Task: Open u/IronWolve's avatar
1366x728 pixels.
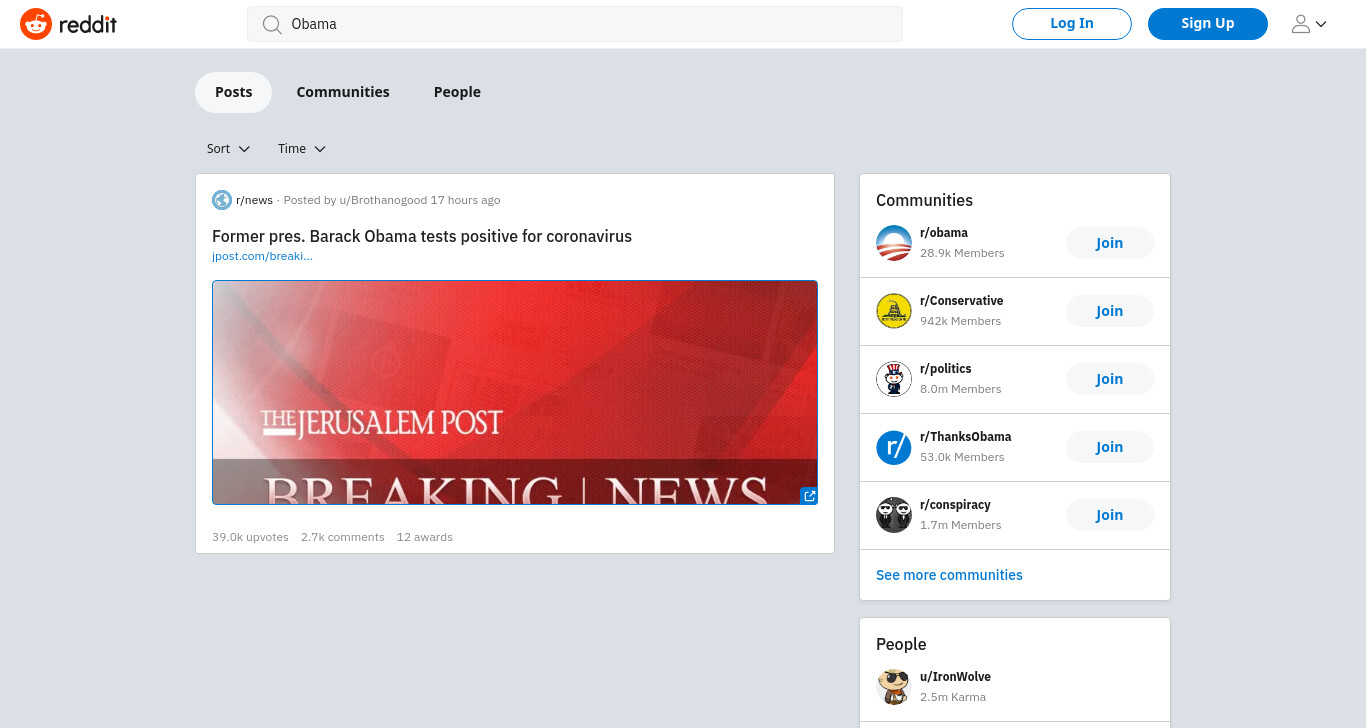Action: point(894,687)
